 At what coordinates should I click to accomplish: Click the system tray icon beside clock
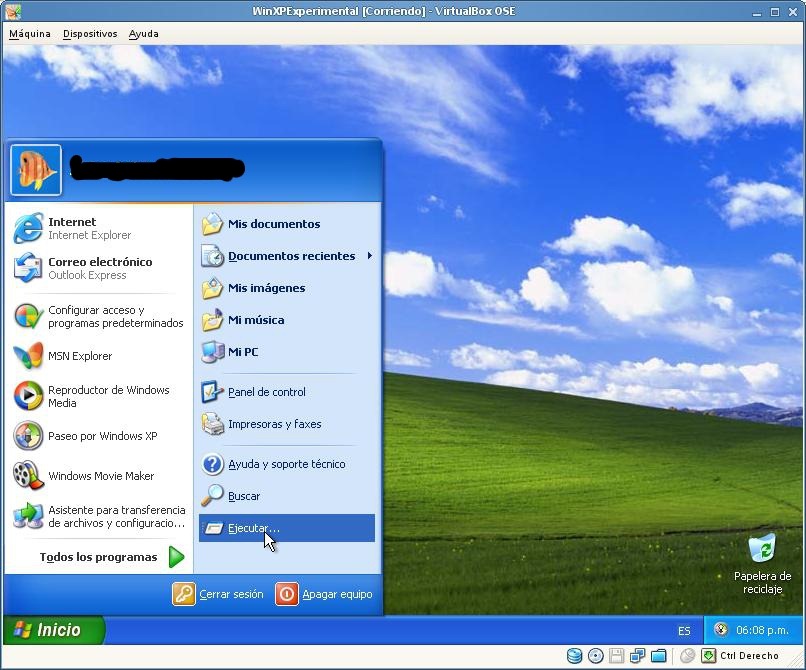tap(721, 630)
